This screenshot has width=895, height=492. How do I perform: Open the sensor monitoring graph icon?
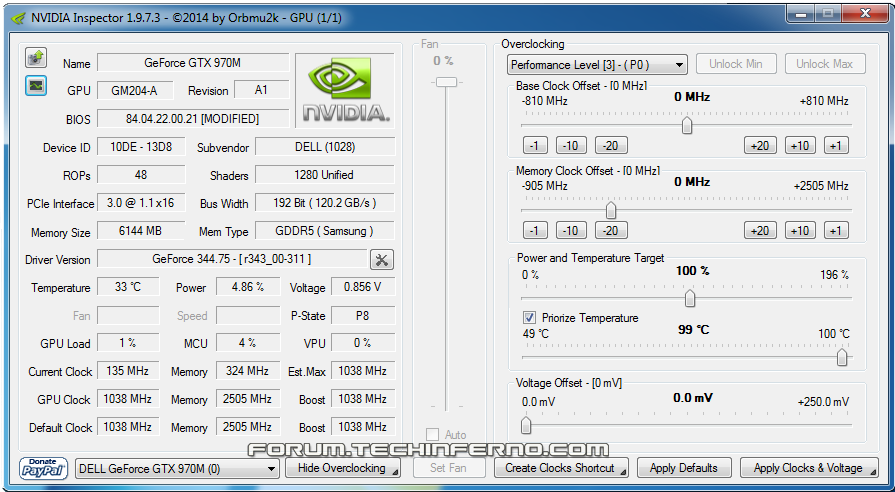coord(36,86)
